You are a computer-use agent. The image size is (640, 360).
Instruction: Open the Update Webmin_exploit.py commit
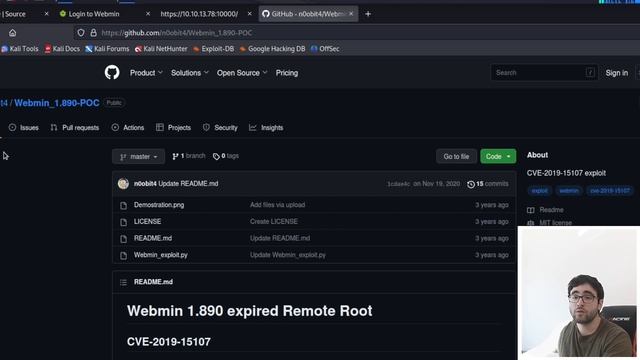click(x=288, y=255)
